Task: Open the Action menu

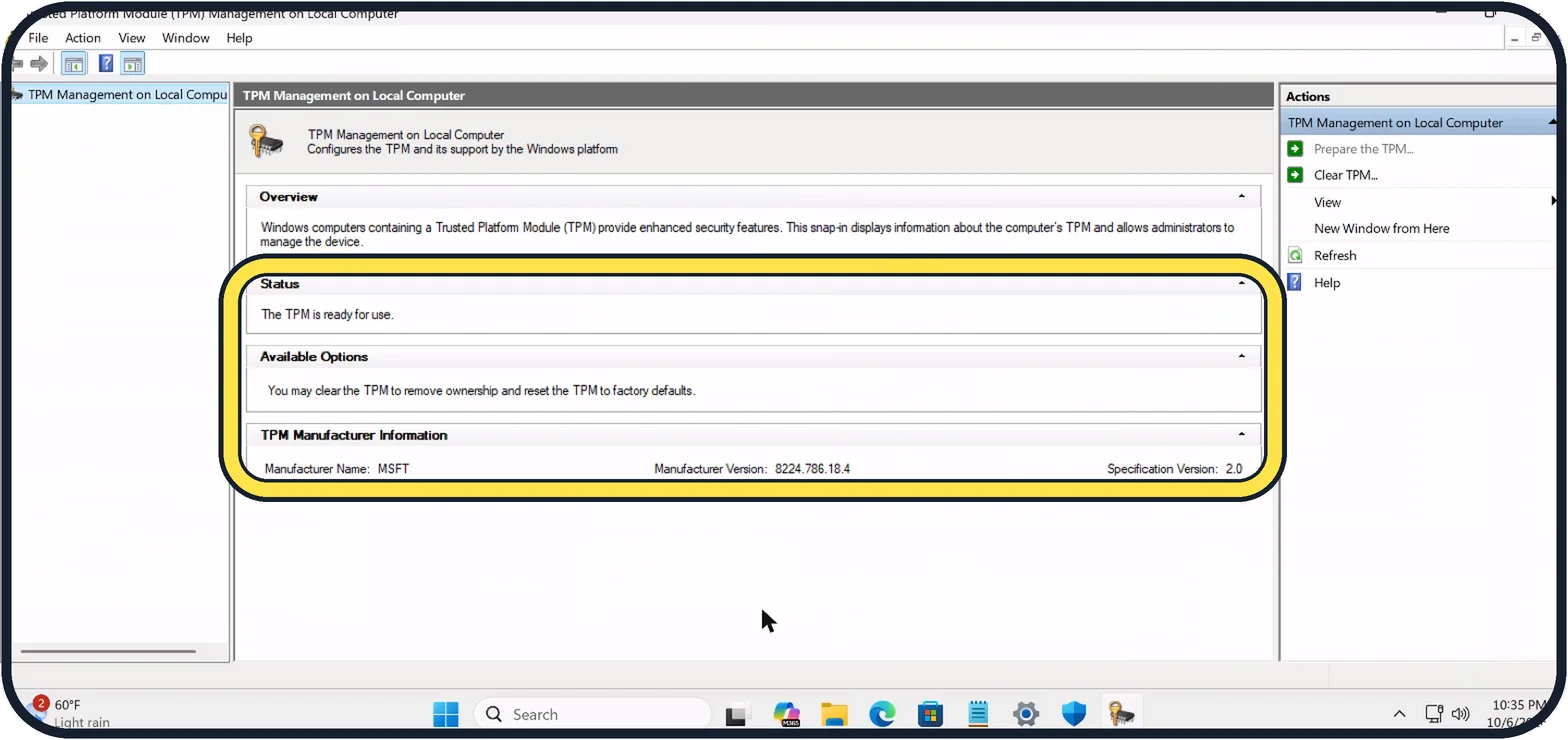Action: (83, 38)
